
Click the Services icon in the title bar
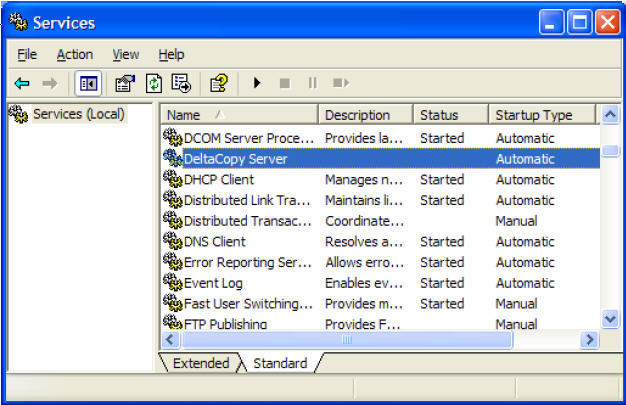[18, 22]
